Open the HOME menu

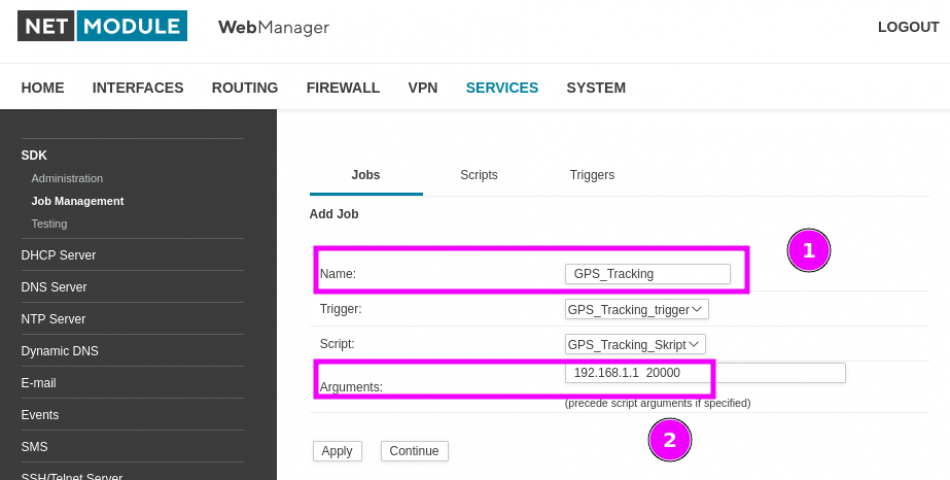(42, 88)
